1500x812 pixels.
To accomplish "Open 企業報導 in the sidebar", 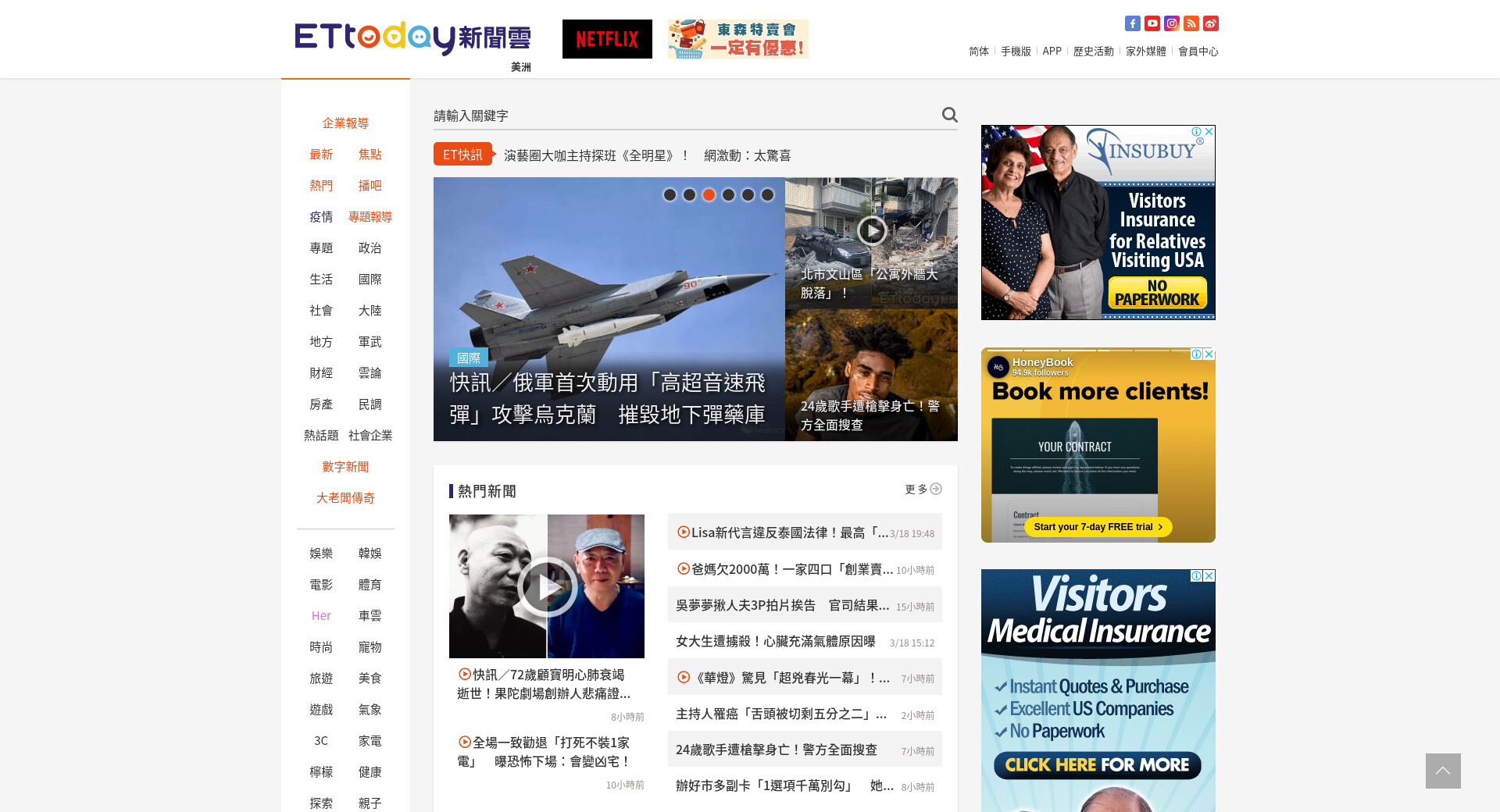I will pos(345,123).
